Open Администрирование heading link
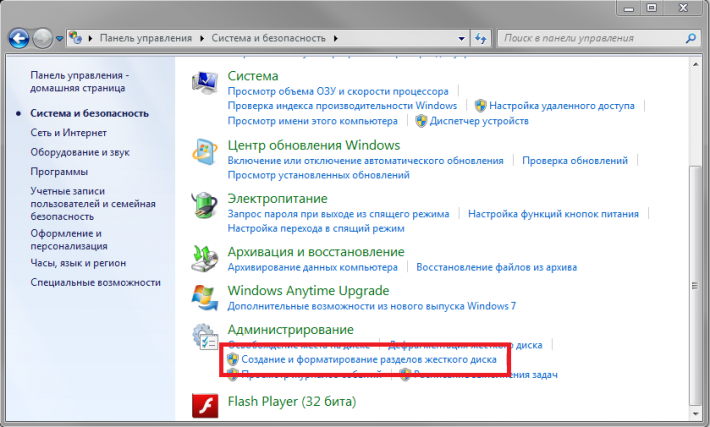710x427 pixels. (290, 330)
